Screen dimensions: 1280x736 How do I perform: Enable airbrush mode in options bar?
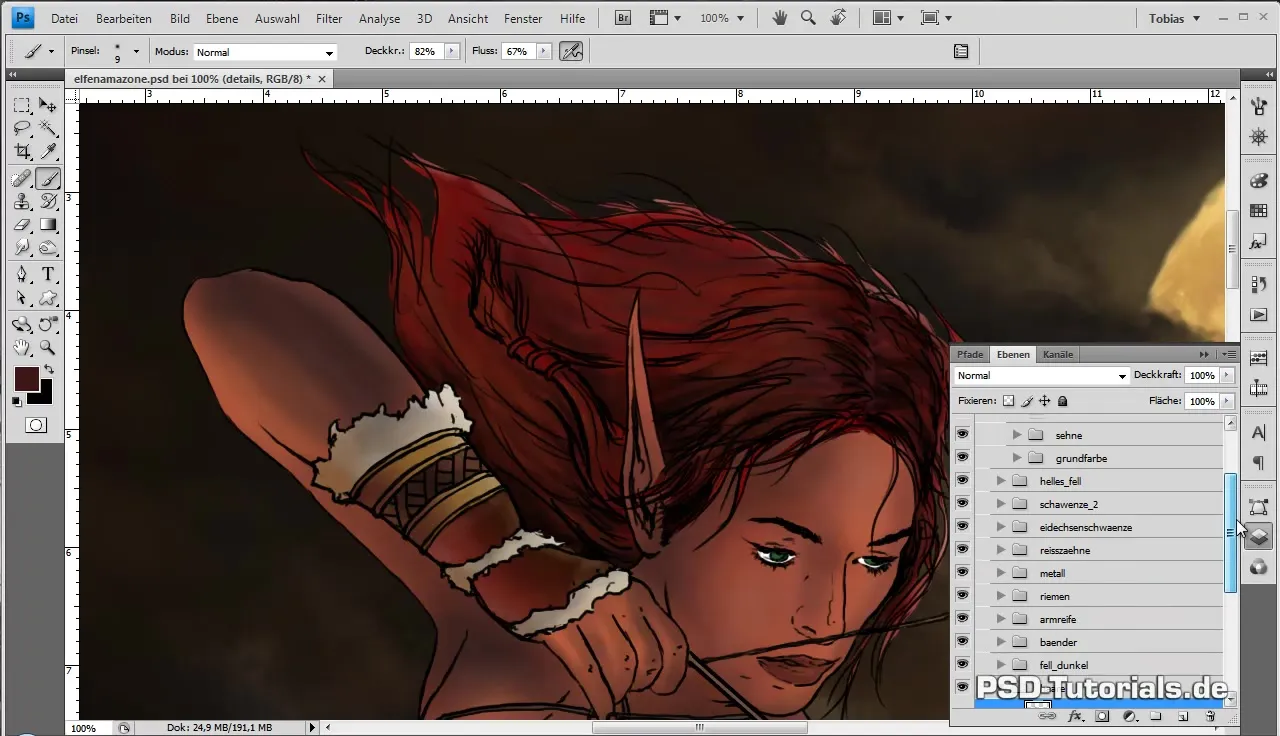coord(571,51)
